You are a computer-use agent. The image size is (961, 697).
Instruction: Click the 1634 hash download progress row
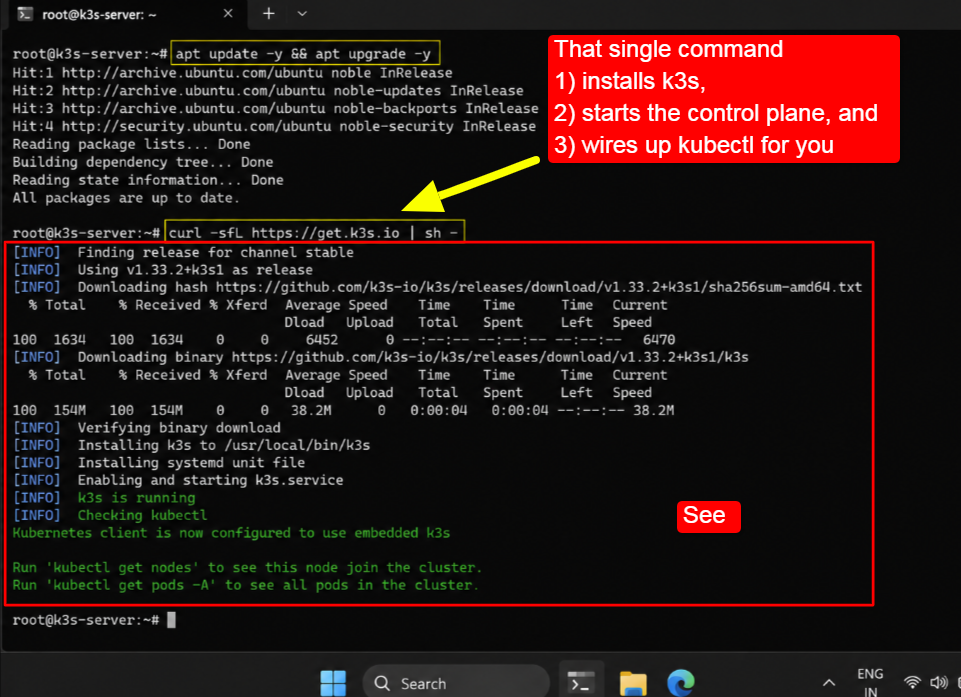(343, 340)
